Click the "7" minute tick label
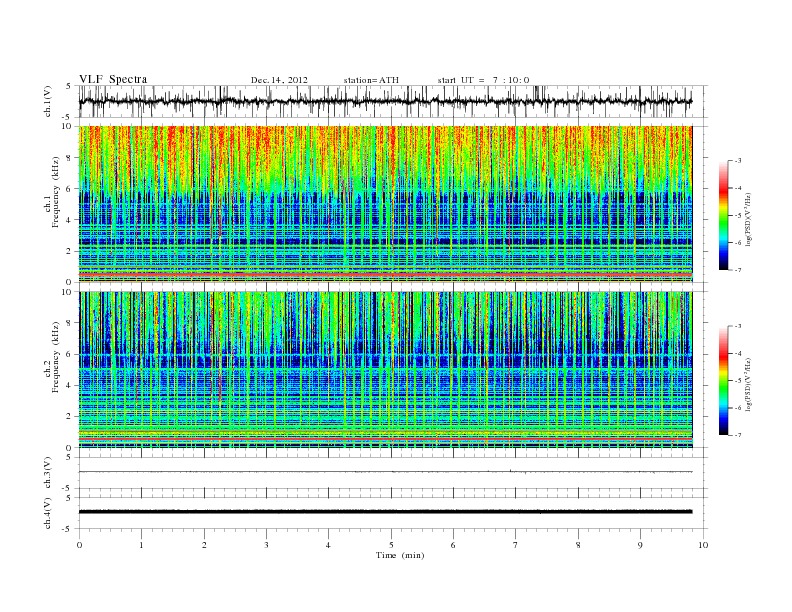Image resolution: width=792 pixels, height=612 pixels. pos(516,545)
